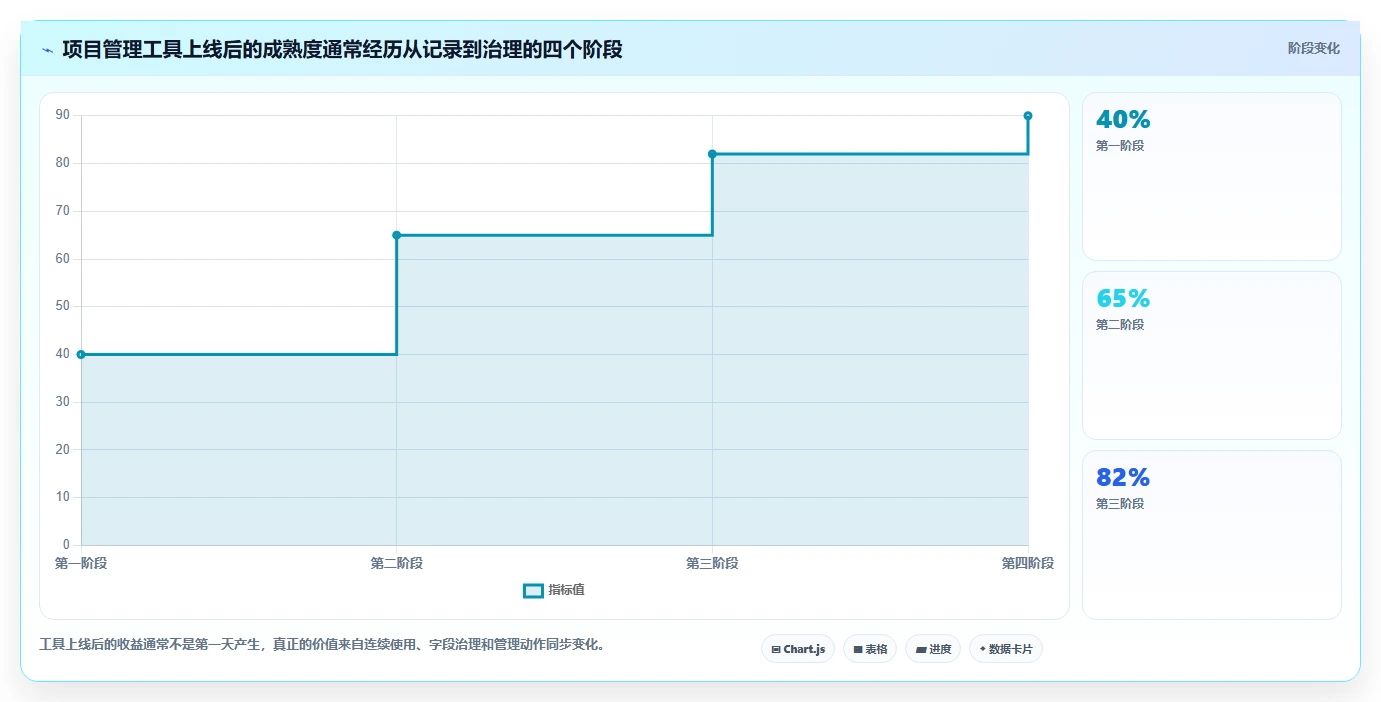Viewport: 1381px width, 702px height.
Task: Click the 进度 tag button
Action: [x=933, y=649]
